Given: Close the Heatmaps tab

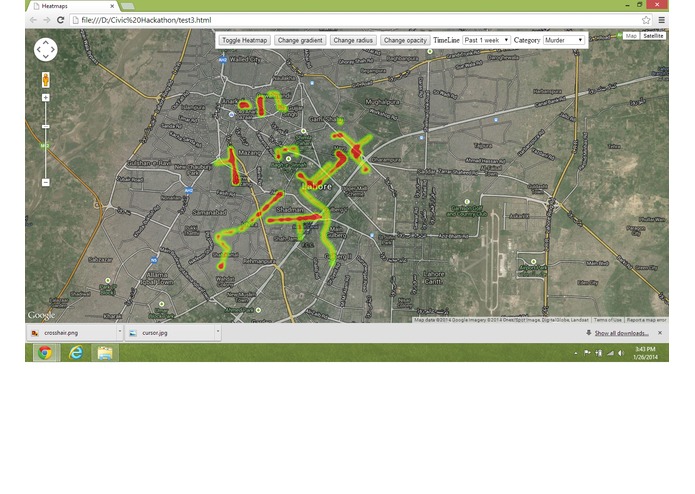Looking at the screenshot, I should click(x=112, y=6).
